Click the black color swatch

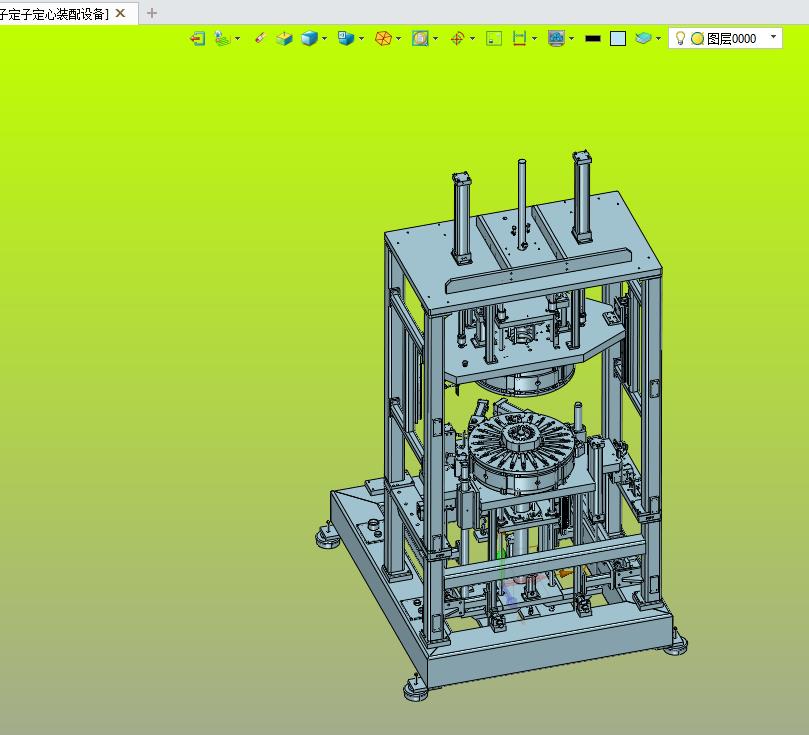[x=593, y=39]
